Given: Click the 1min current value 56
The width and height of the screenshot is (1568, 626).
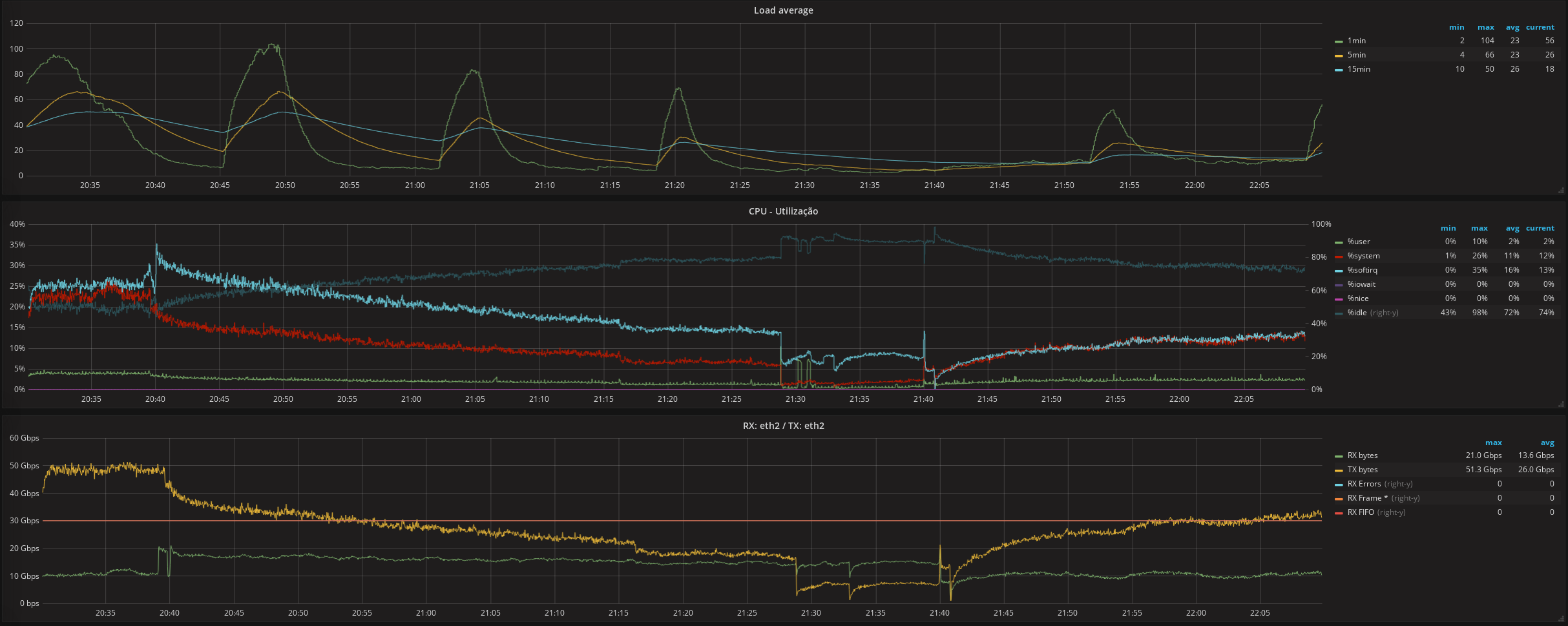Looking at the screenshot, I should coord(1549,41).
